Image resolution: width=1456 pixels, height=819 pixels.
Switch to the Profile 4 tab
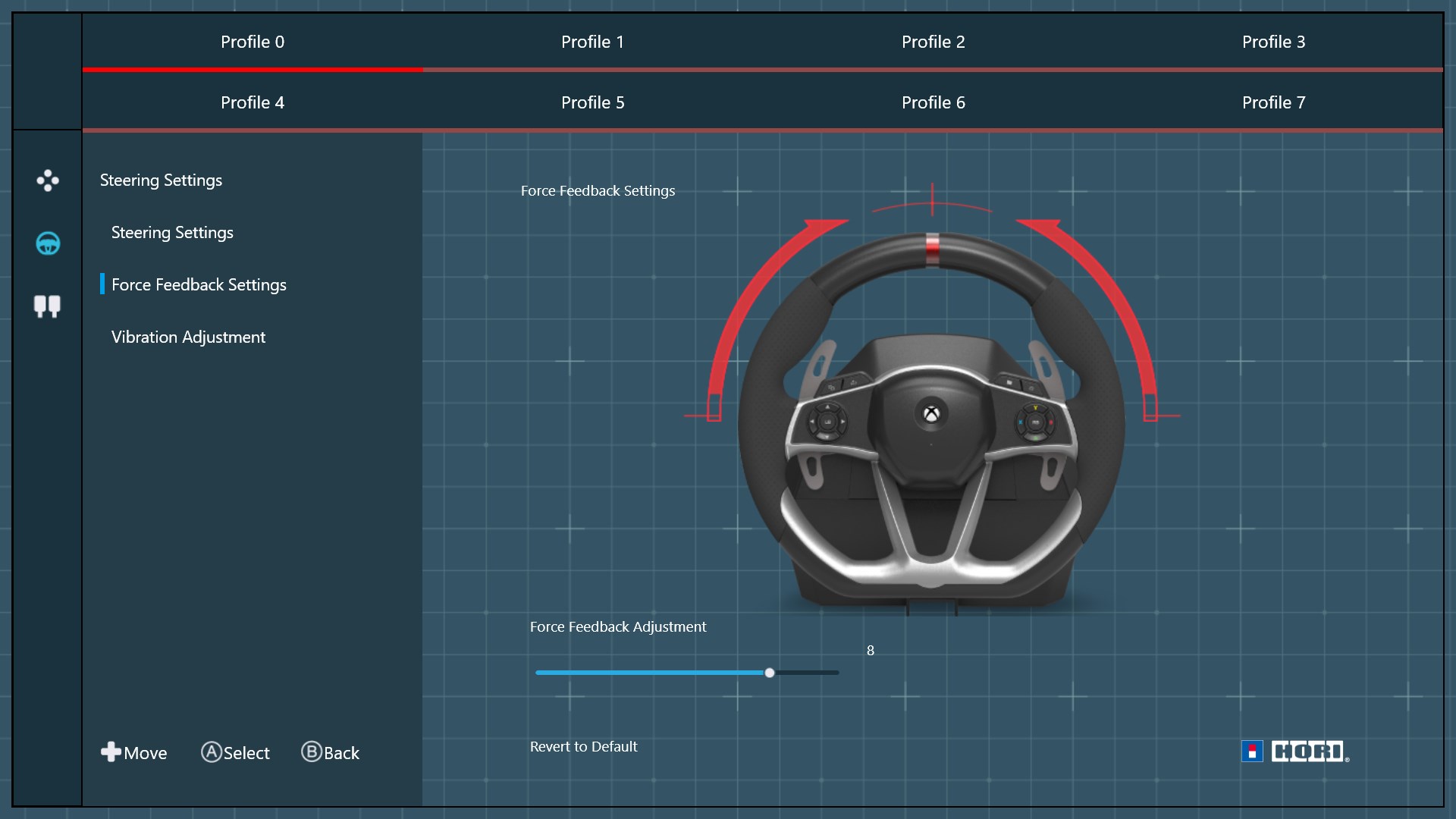[253, 102]
